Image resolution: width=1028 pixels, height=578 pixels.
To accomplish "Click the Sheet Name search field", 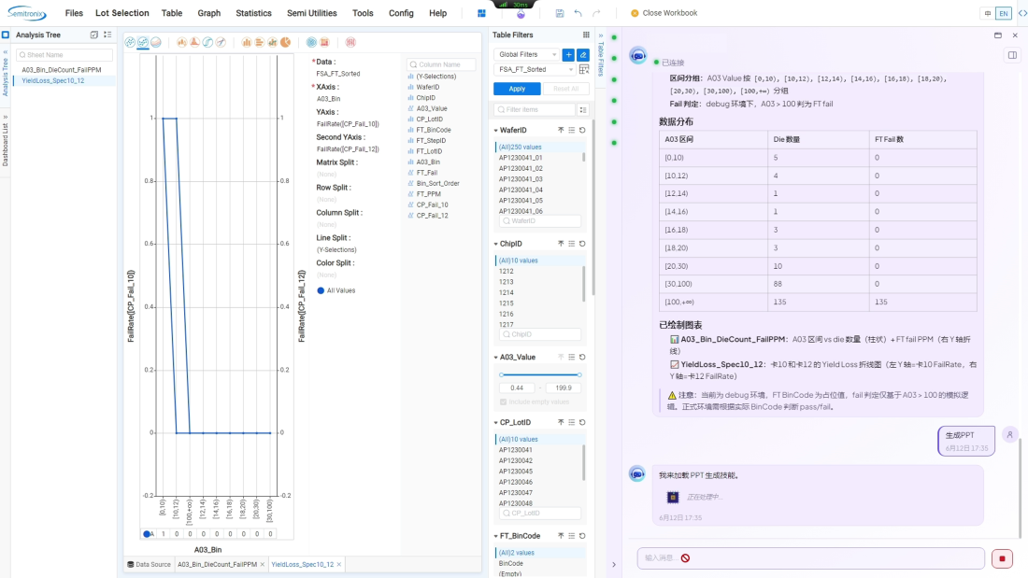I will tap(64, 55).
